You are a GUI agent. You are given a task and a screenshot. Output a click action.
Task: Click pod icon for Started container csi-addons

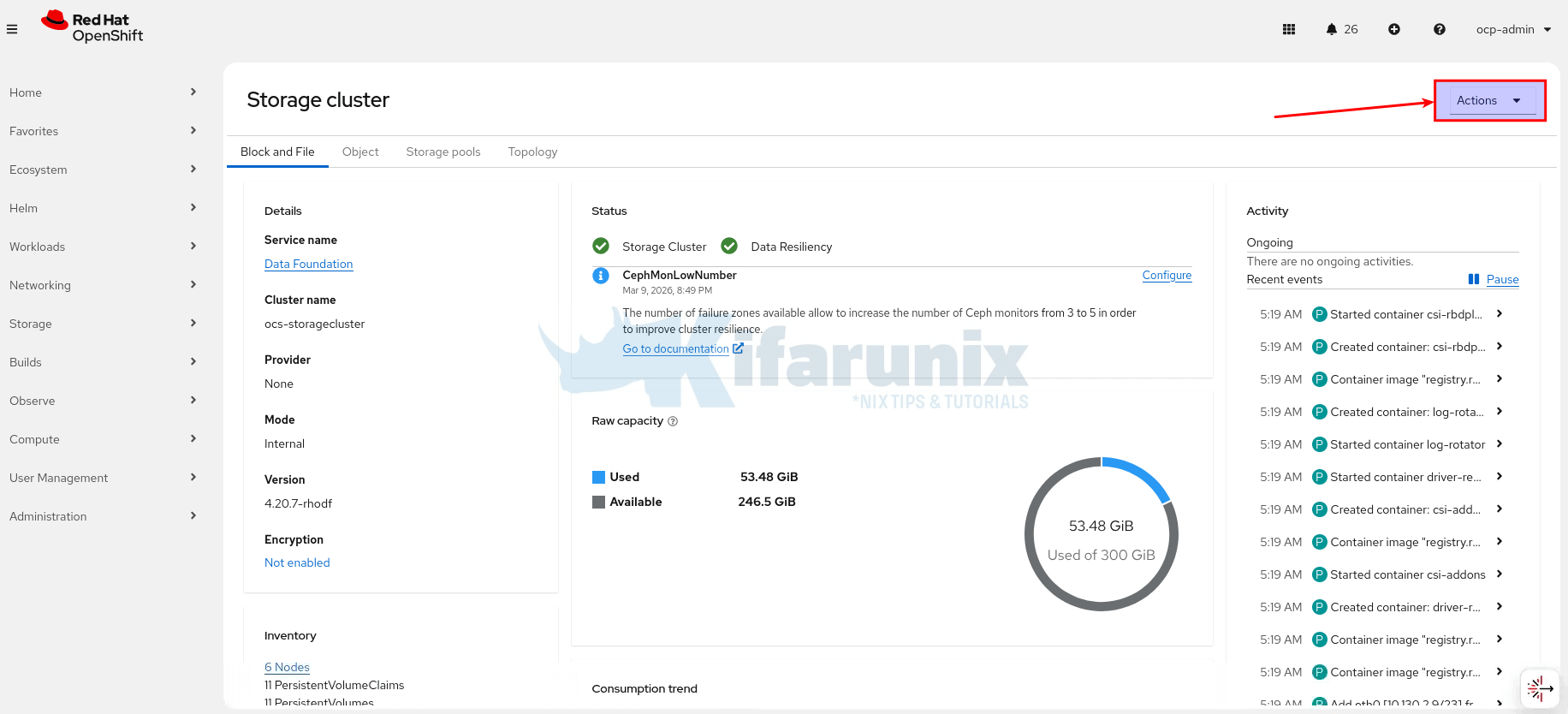point(1320,574)
